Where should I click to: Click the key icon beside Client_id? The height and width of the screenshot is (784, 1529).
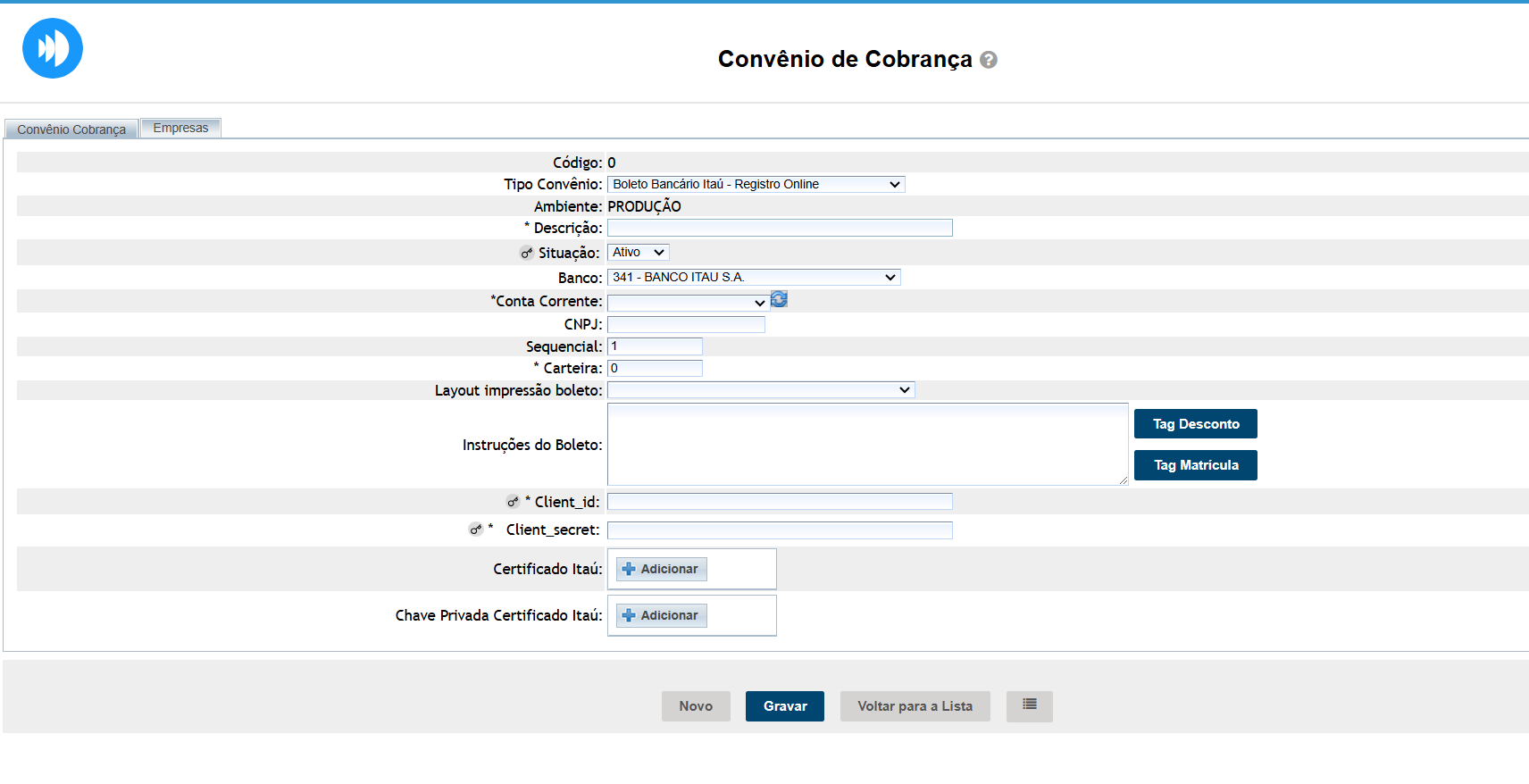pos(513,502)
